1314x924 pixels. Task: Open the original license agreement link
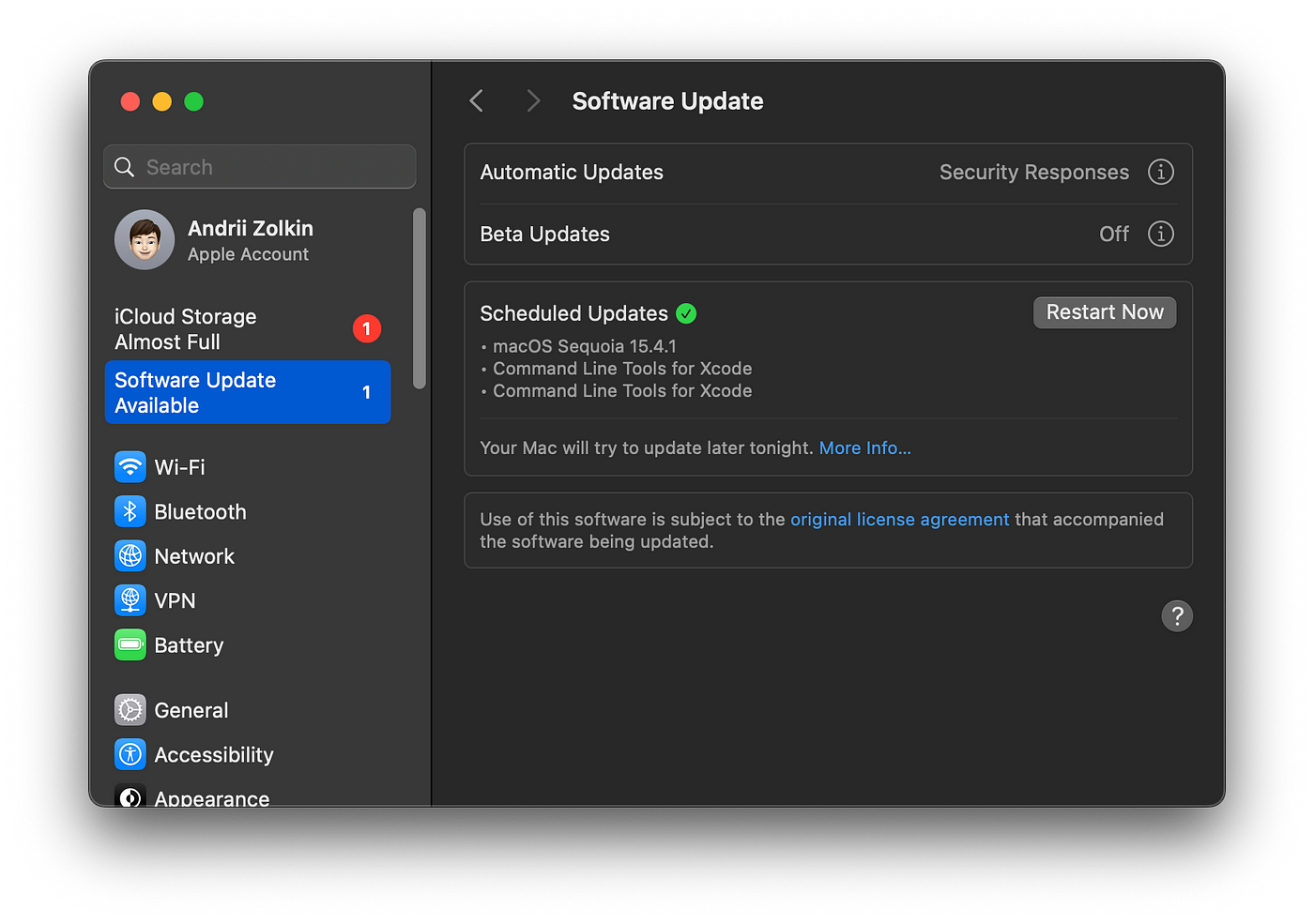pos(900,520)
